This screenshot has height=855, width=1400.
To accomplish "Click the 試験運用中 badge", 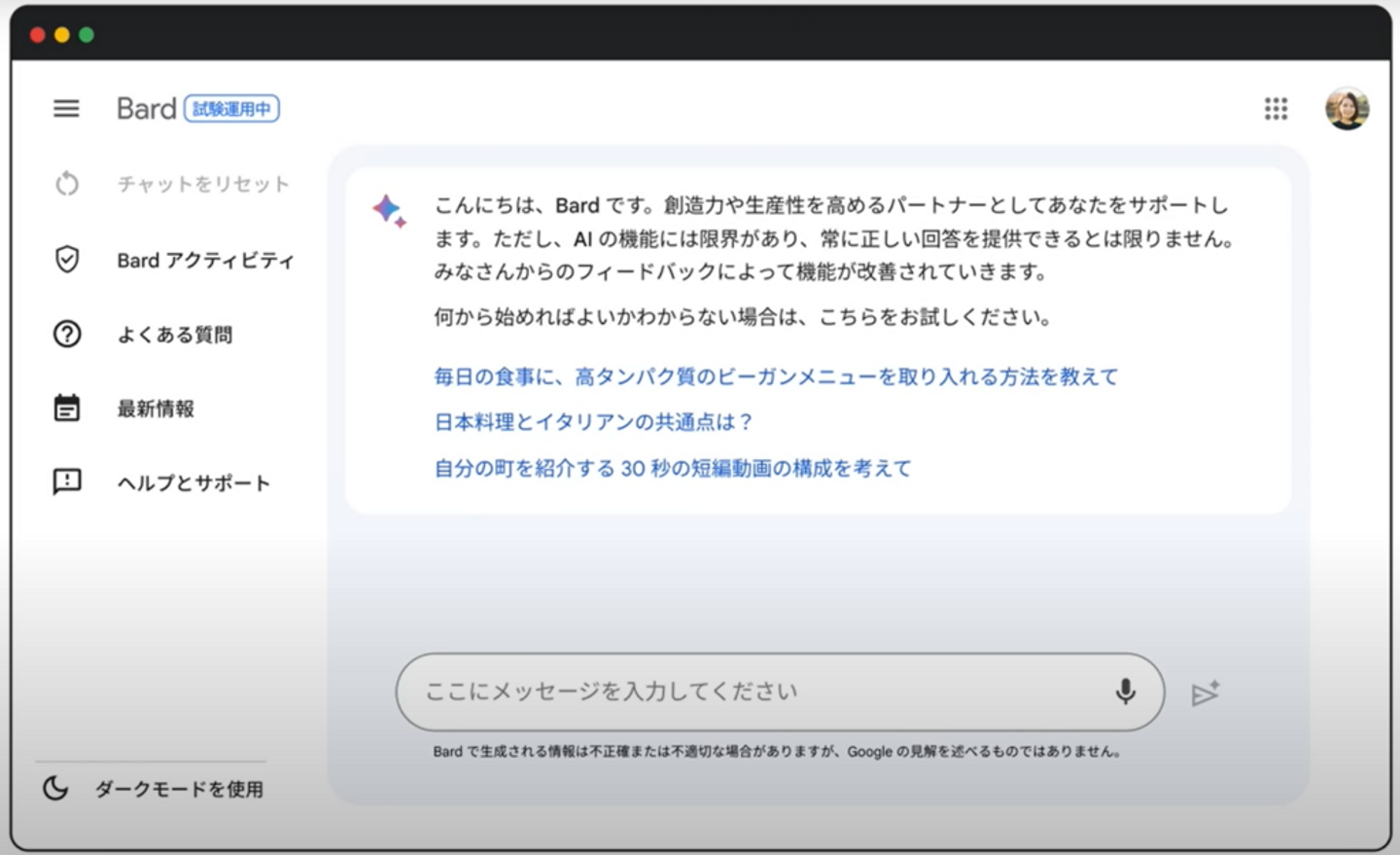I will (231, 108).
